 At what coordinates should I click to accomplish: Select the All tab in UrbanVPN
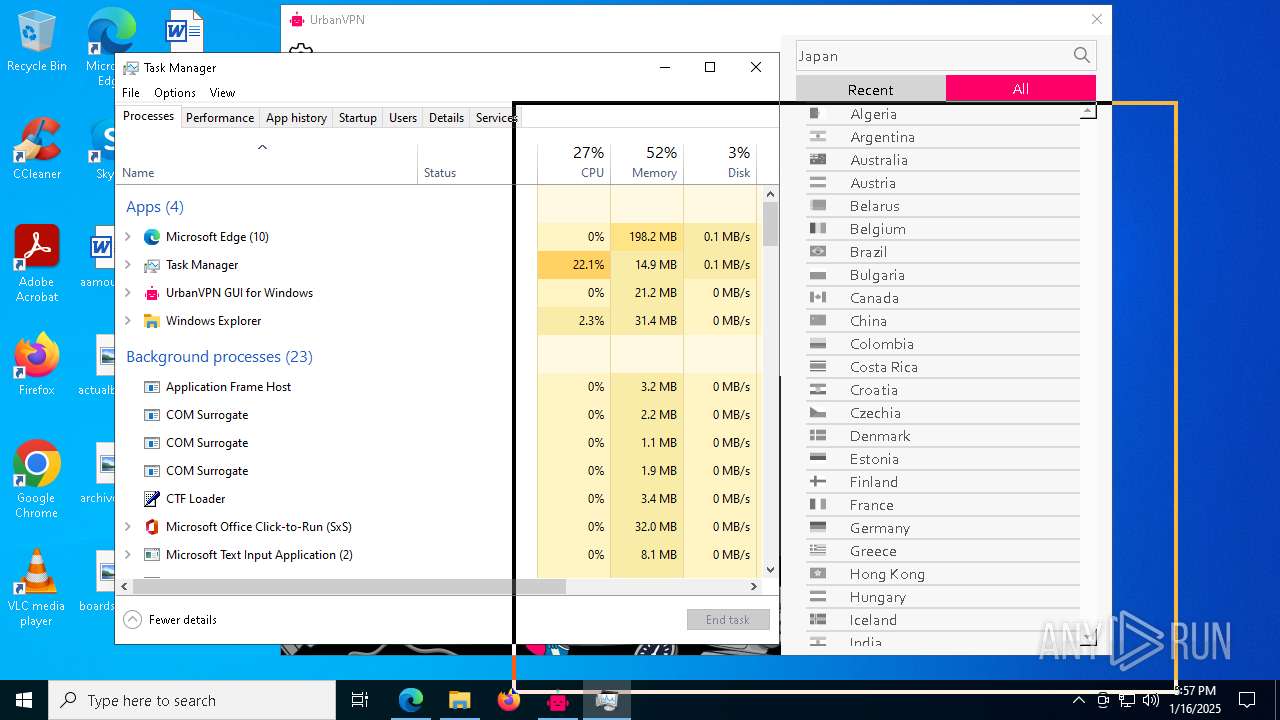(1021, 89)
